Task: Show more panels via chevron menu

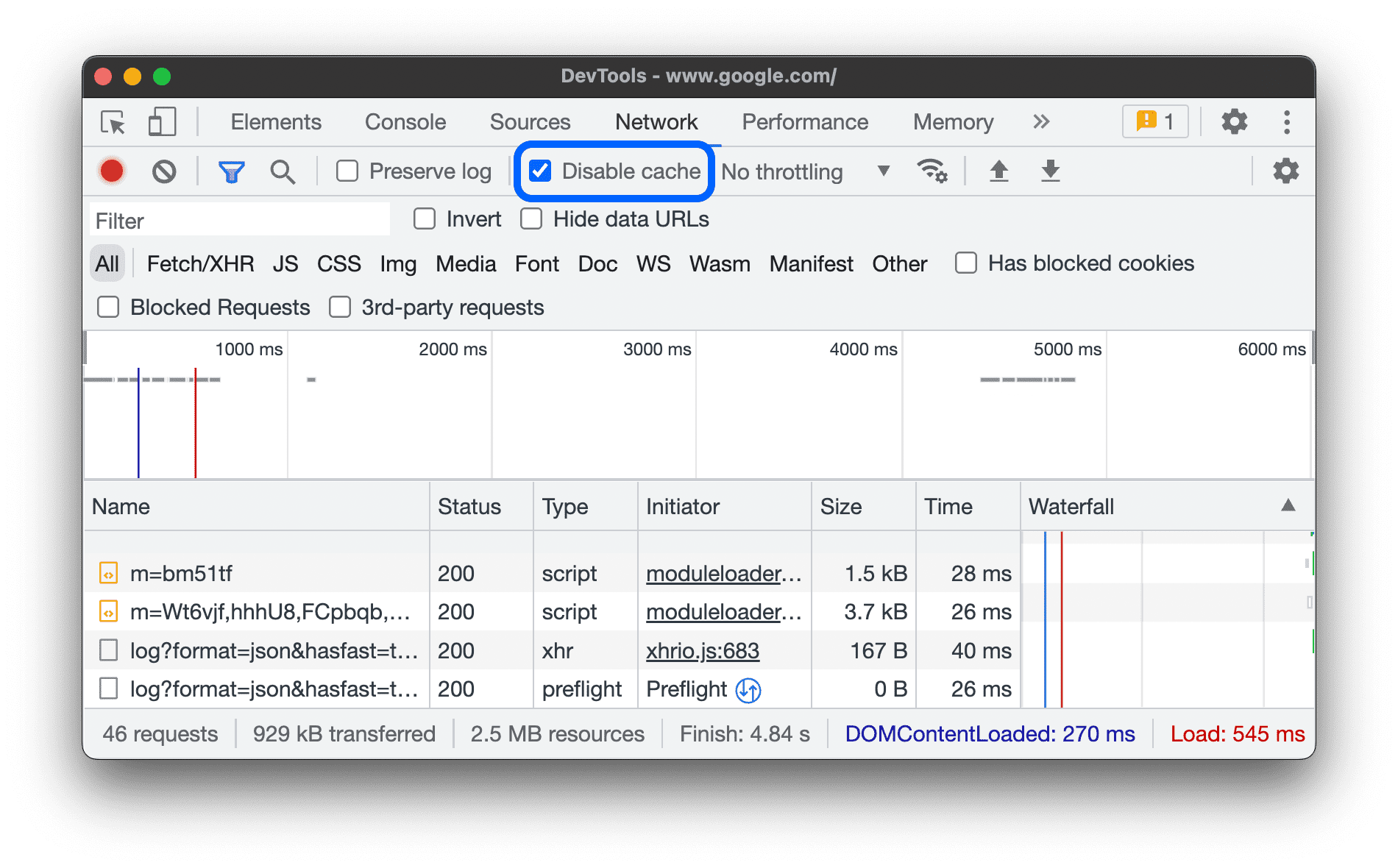Action: point(1041,122)
